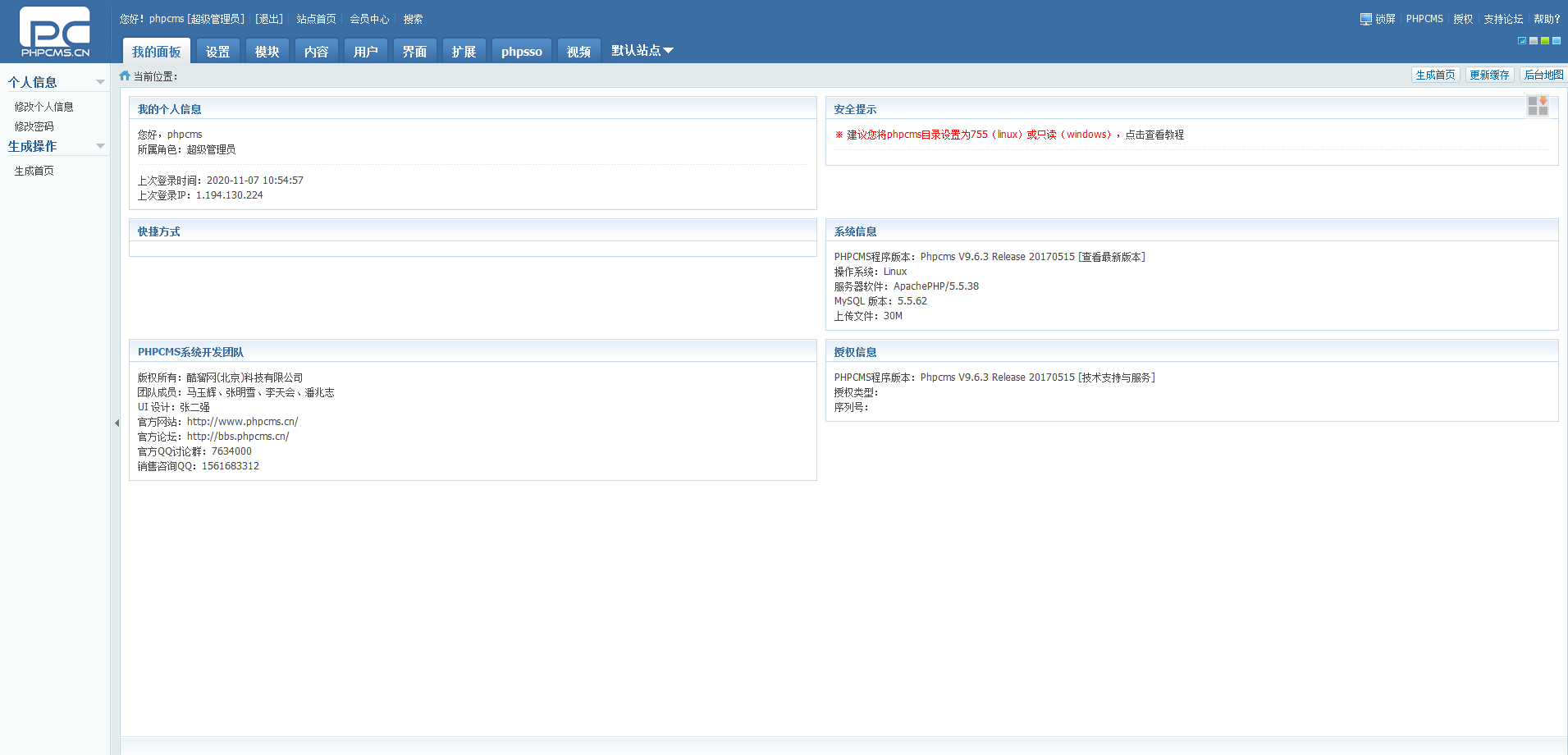
Task: Open the 用户 tab
Action: 366,51
